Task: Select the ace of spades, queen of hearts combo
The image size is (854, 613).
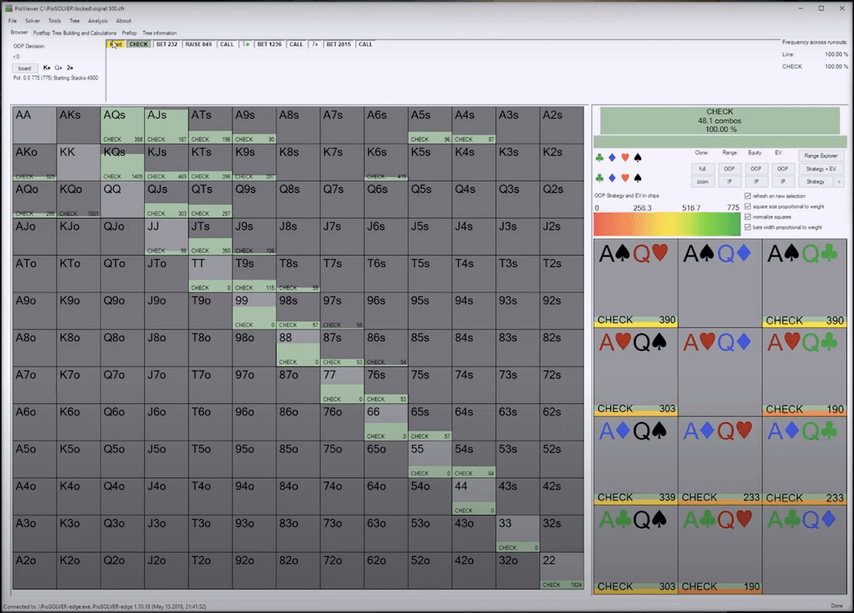Action: pos(636,283)
